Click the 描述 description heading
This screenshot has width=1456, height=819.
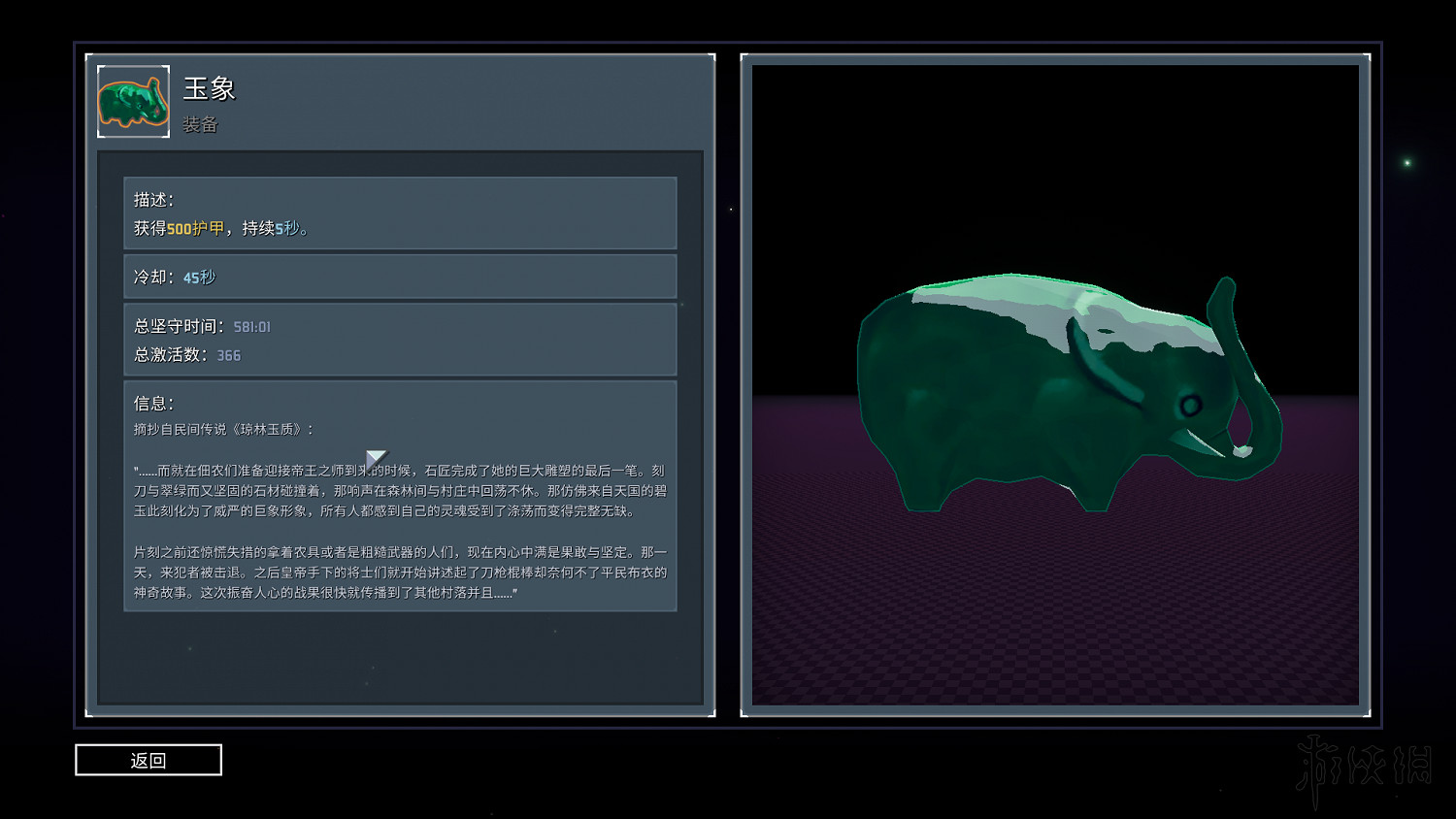point(153,200)
